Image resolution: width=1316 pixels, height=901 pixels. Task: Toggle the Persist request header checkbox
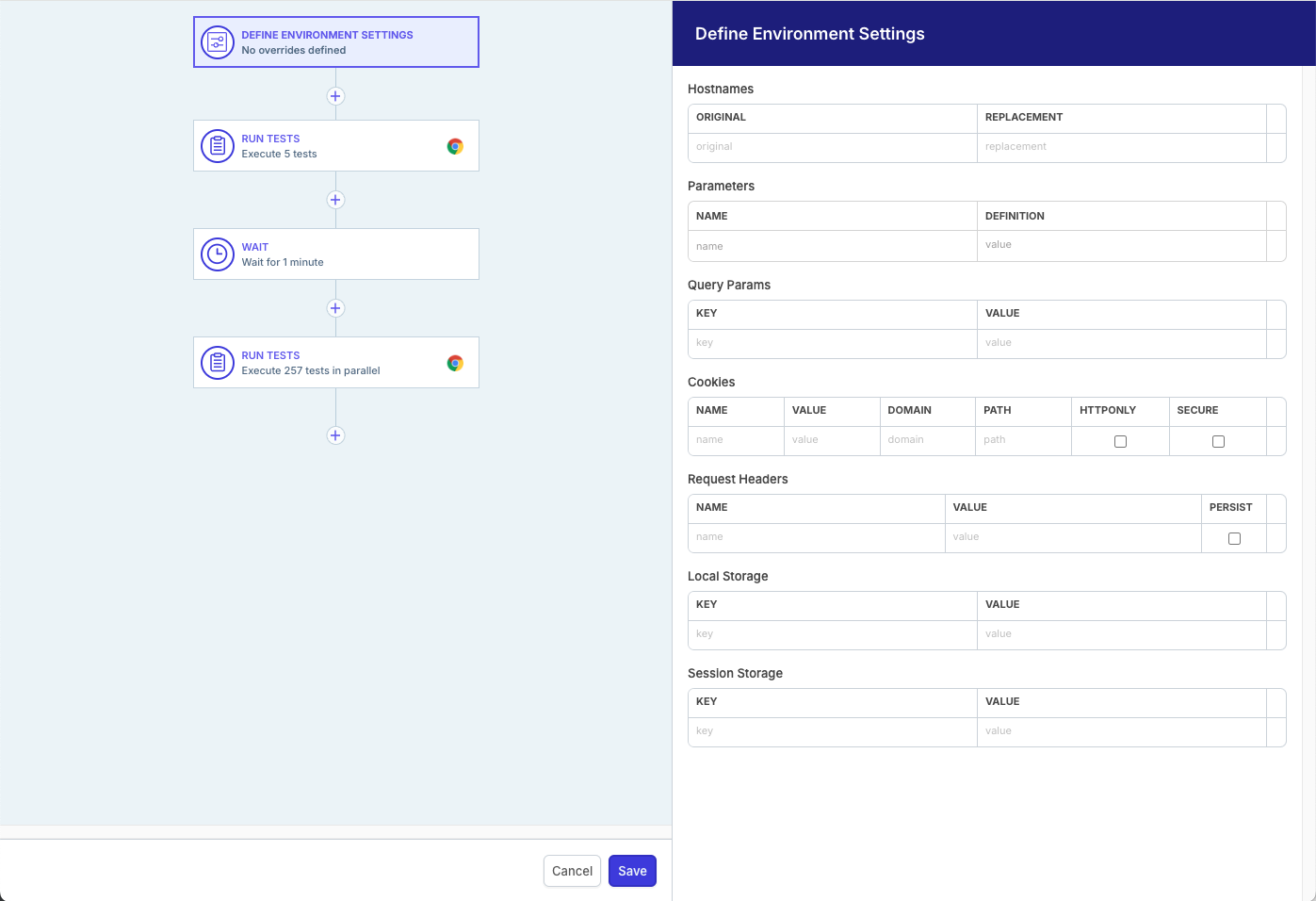click(x=1234, y=538)
